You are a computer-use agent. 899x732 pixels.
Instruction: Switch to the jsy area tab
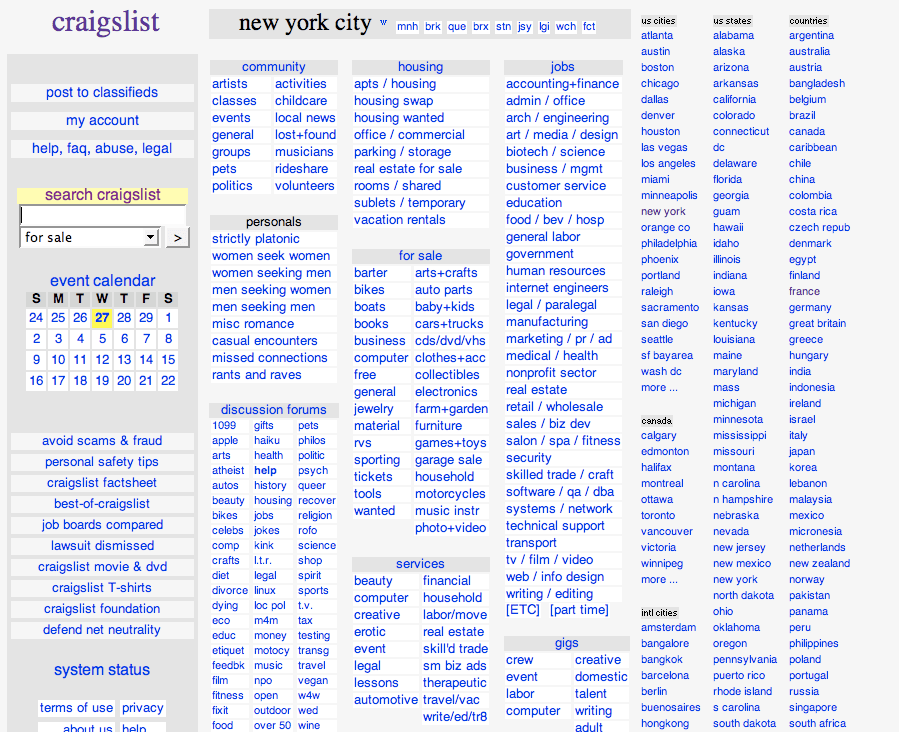point(524,27)
